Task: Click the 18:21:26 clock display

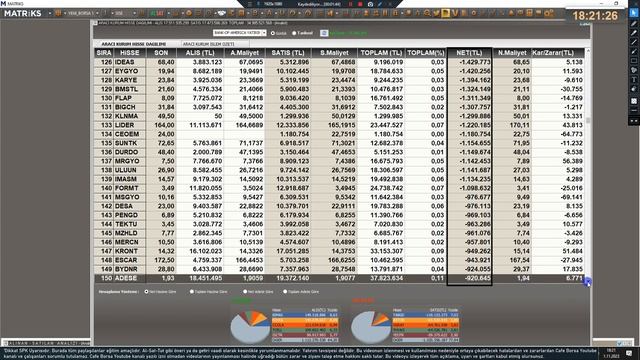Action: click(595, 16)
